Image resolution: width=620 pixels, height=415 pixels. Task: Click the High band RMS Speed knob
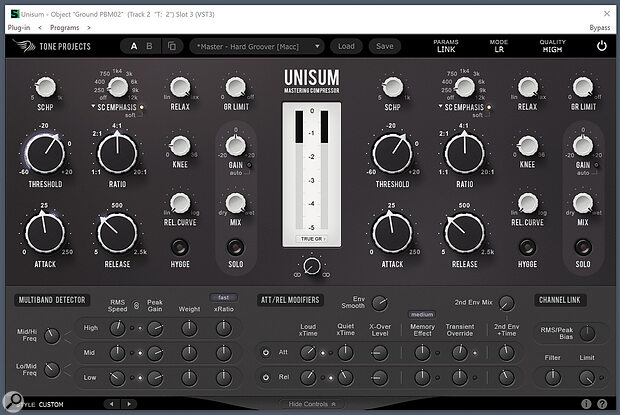click(117, 328)
